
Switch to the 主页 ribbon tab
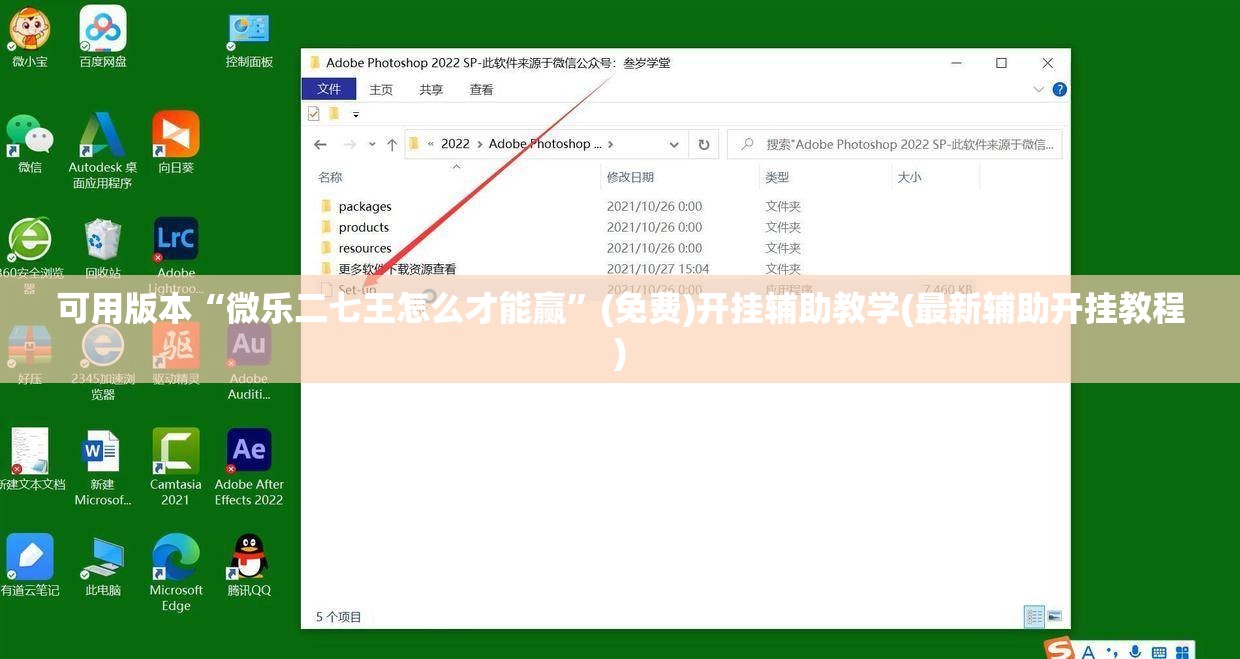click(x=381, y=89)
